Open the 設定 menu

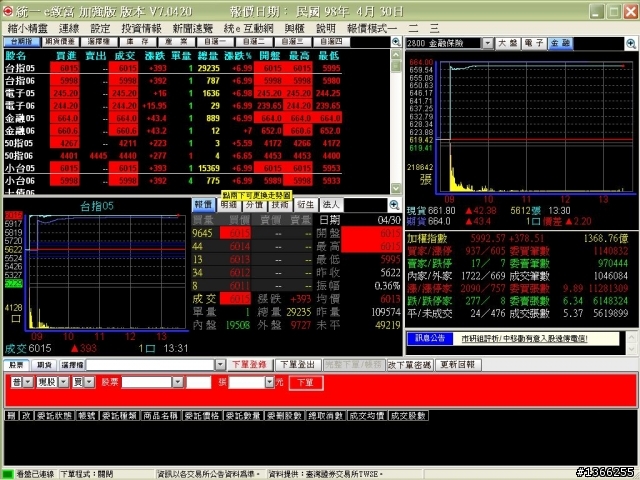[x=100, y=28]
